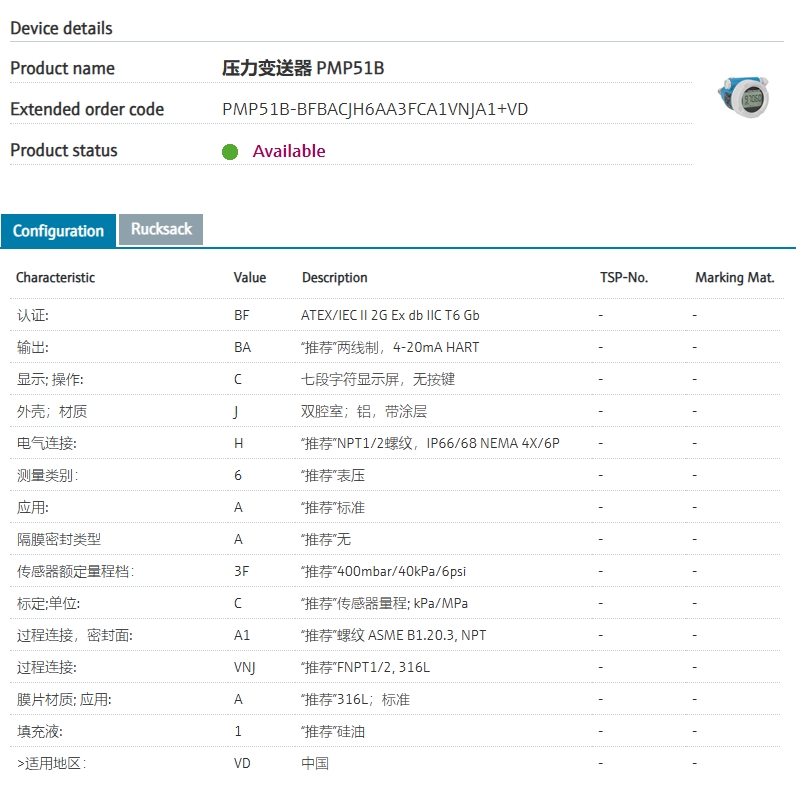Click the product name 压力变送器 PMP51B
The image size is (796, 786).
[x=302, y=68]
